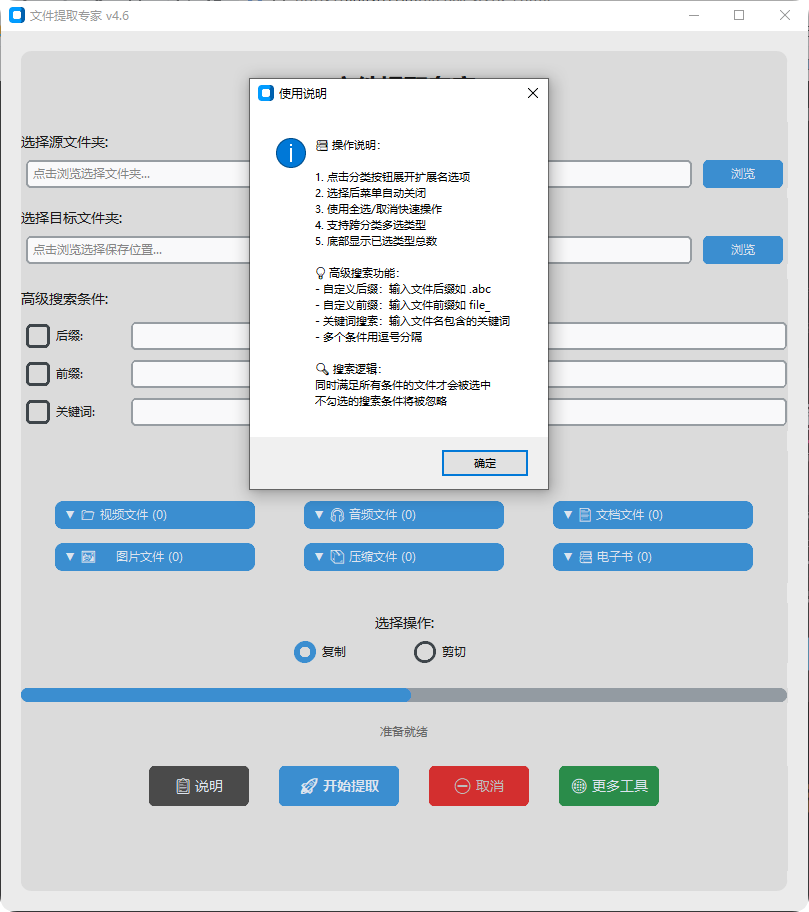Close the 使用说明 dialog with X
809x912 pixels.
[533, 93]
